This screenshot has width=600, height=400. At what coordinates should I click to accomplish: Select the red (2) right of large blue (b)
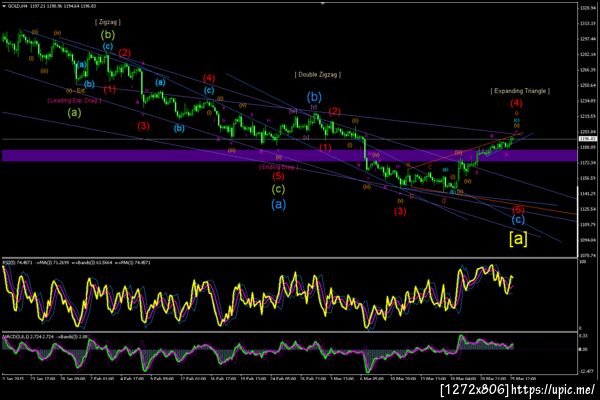(334, 111)
